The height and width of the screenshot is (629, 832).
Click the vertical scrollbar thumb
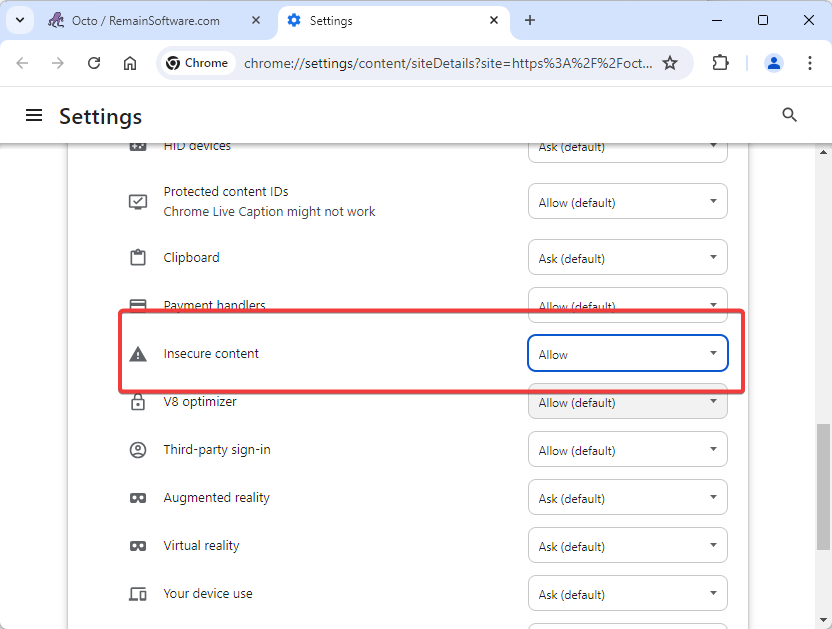coord(823,487)
